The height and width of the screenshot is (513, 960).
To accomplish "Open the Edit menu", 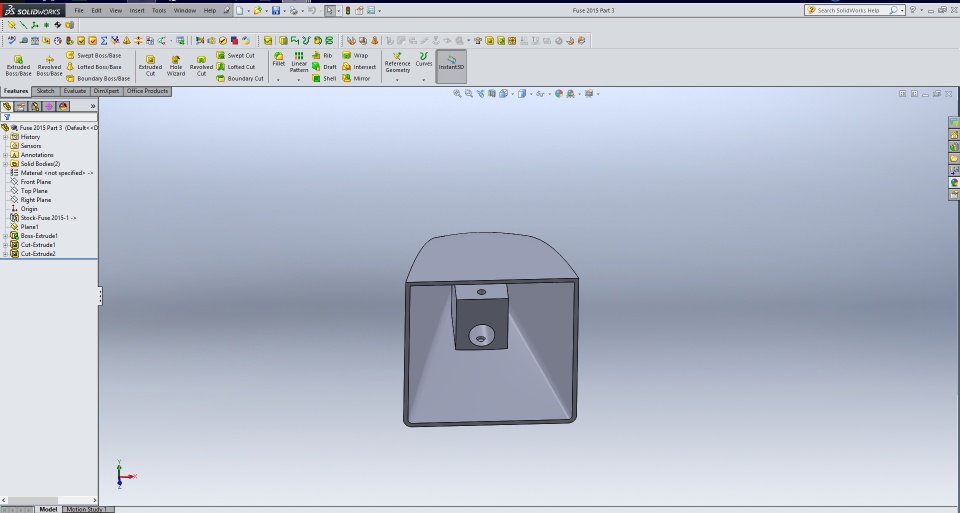I will [x=97, y=10].
